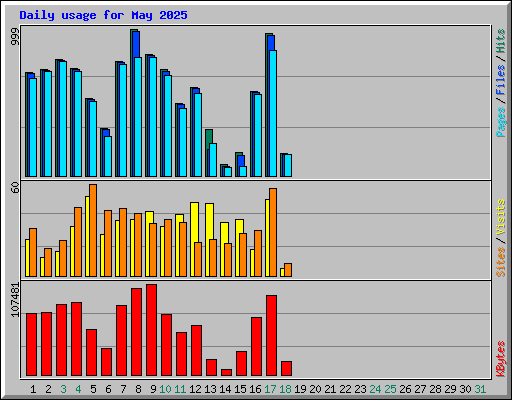Viewport: 512px width, 400px height.
Task: Click the red KBytes bar for day 16
Action: 256,346
